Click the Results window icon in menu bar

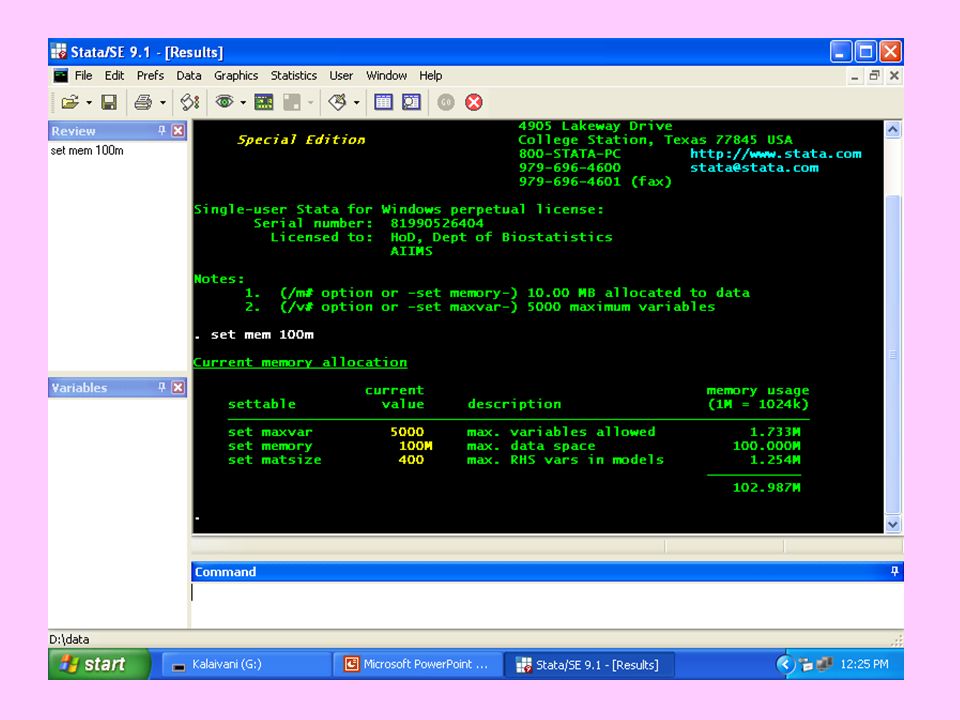pyautogui.click(x=61, y=75)
